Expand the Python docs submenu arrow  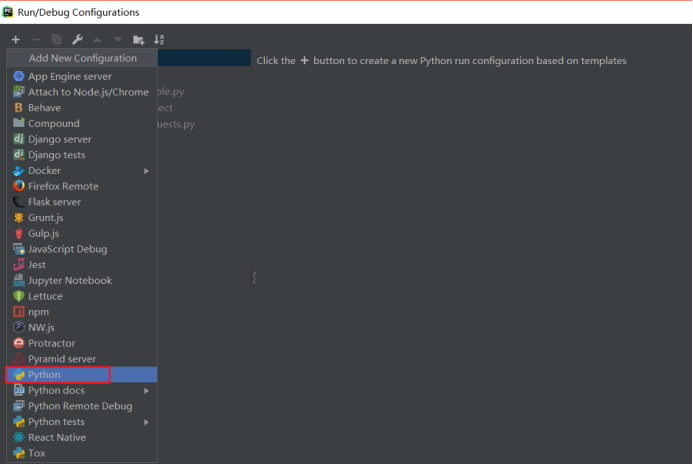pos(146,391)
